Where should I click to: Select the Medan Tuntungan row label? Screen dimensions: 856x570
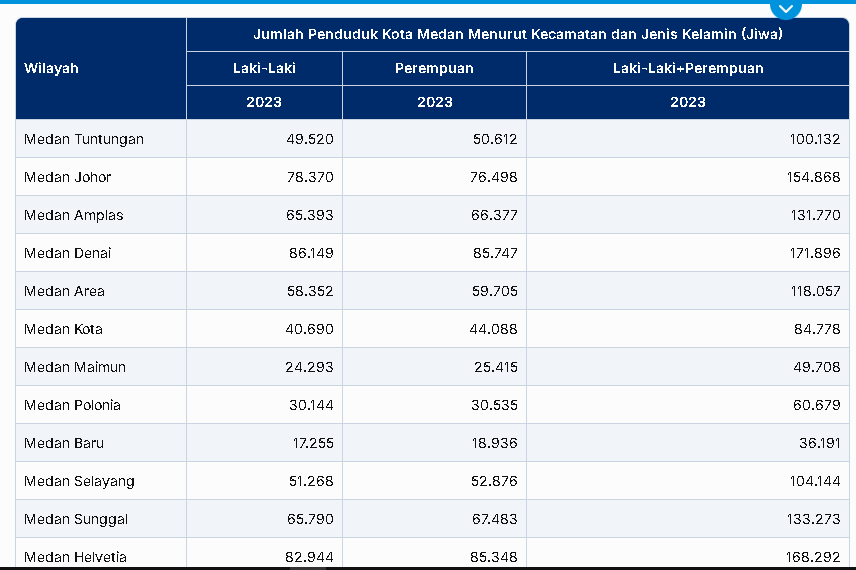(x=84, y=139)
